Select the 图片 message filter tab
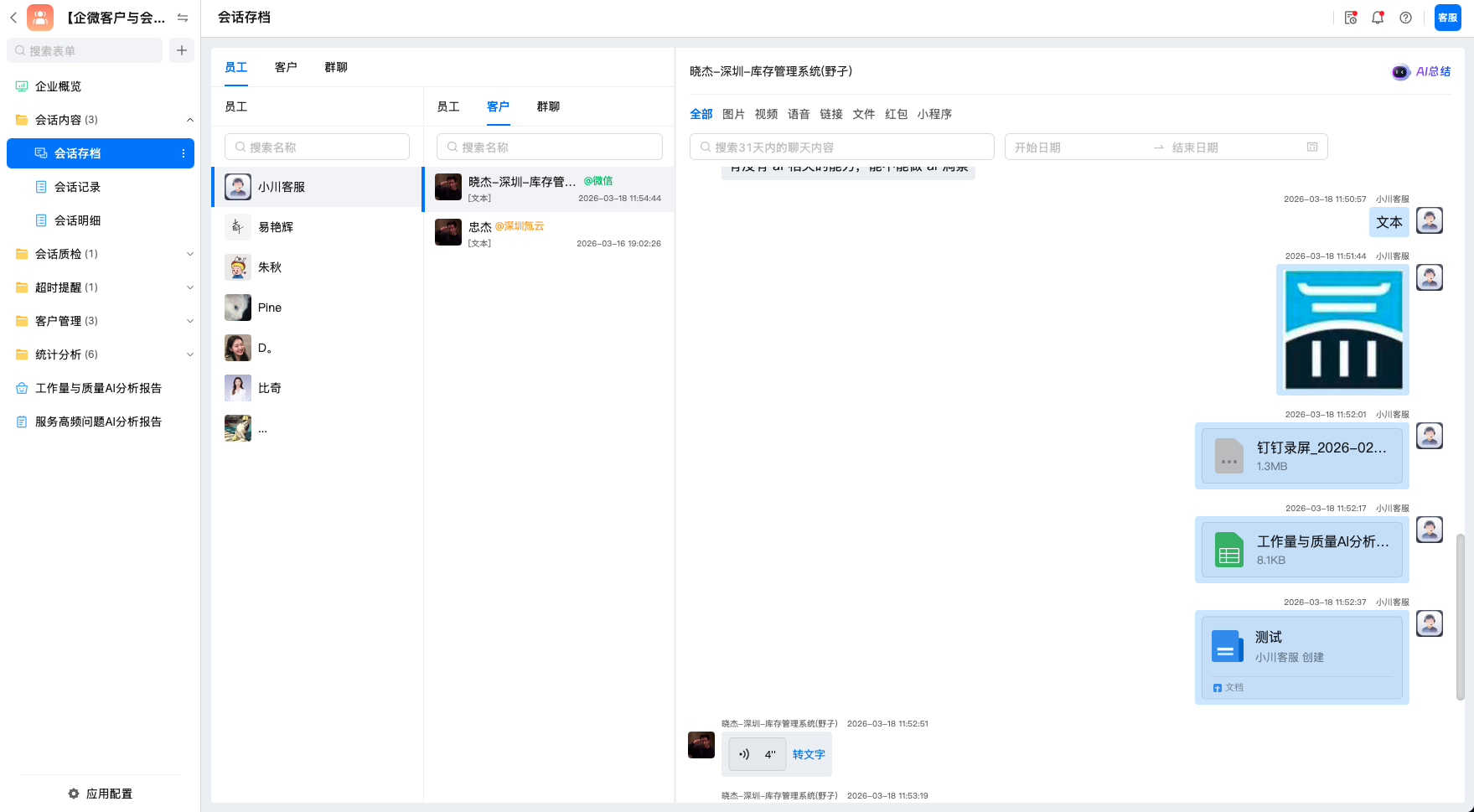Image resolution: width=1474 pixels, height=812 pixels. point(733,114)
